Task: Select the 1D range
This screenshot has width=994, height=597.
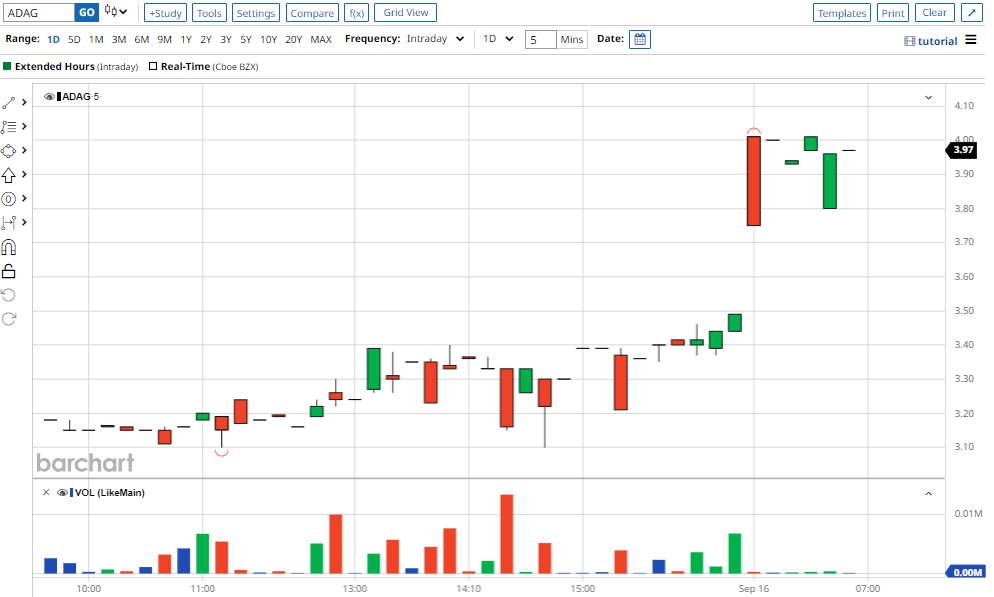Action: [x=53, y=39]
